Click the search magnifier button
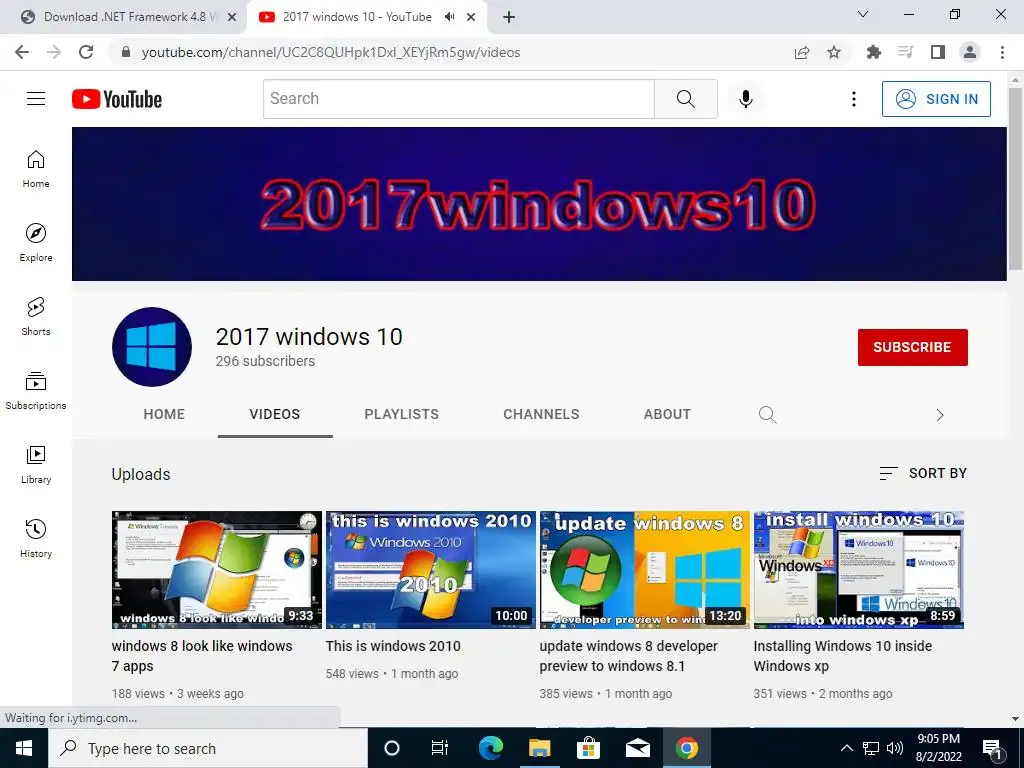This screenshot has height=768, width=1024. (x=686, y=99)
